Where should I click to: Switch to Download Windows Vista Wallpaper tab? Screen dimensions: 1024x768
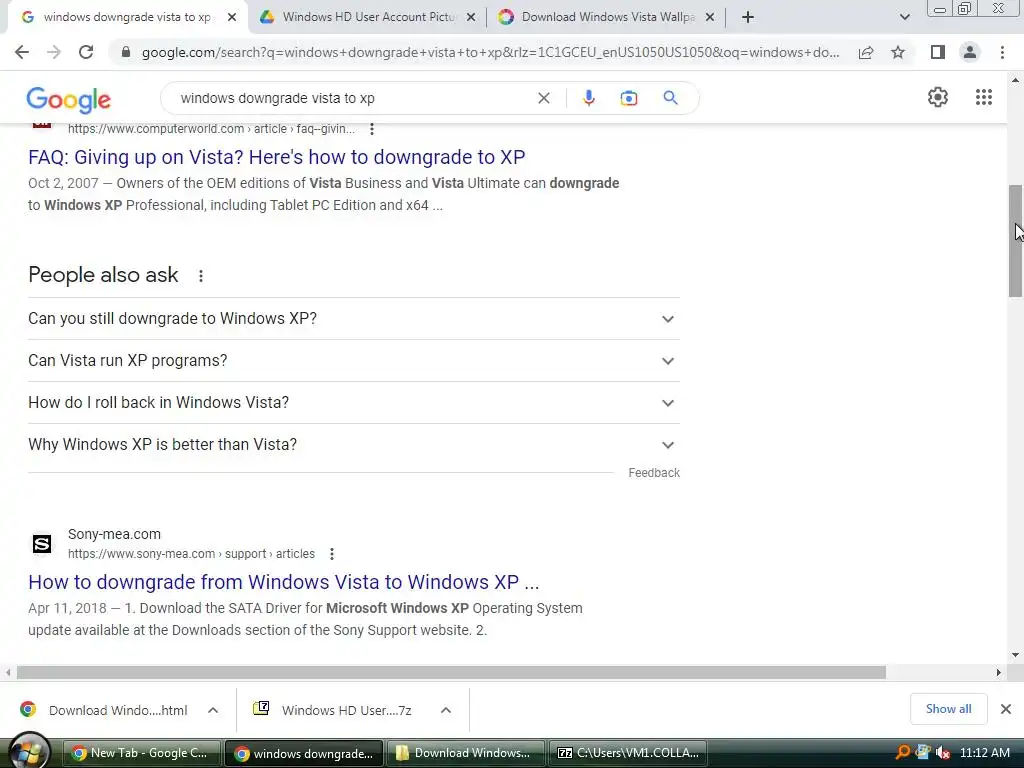tap(607, 17)
